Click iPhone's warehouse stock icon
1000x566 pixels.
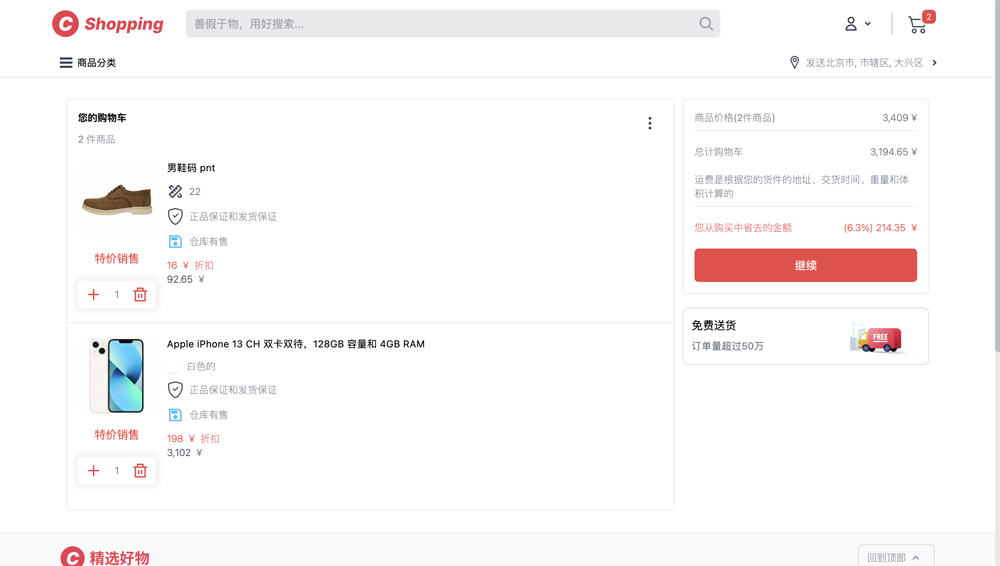pyautogui.click(x=175, y=415)
